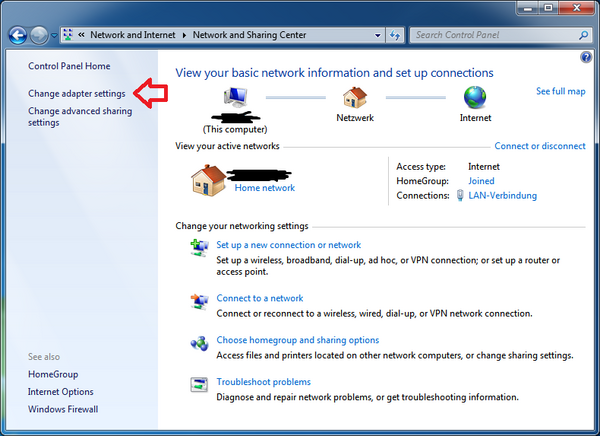Open the Home network link
The width and height of the screenshot is (600, 436).
264,188
